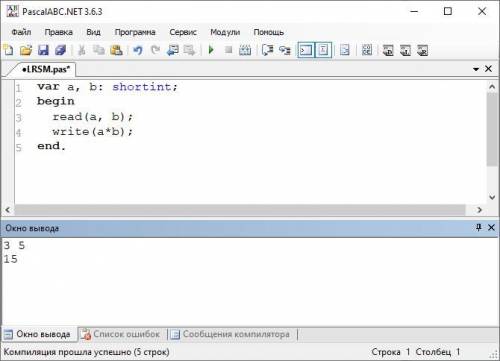Undo the last edit
Image resolution: width=500 pixels, height=361 pixels.
(138, 50)
